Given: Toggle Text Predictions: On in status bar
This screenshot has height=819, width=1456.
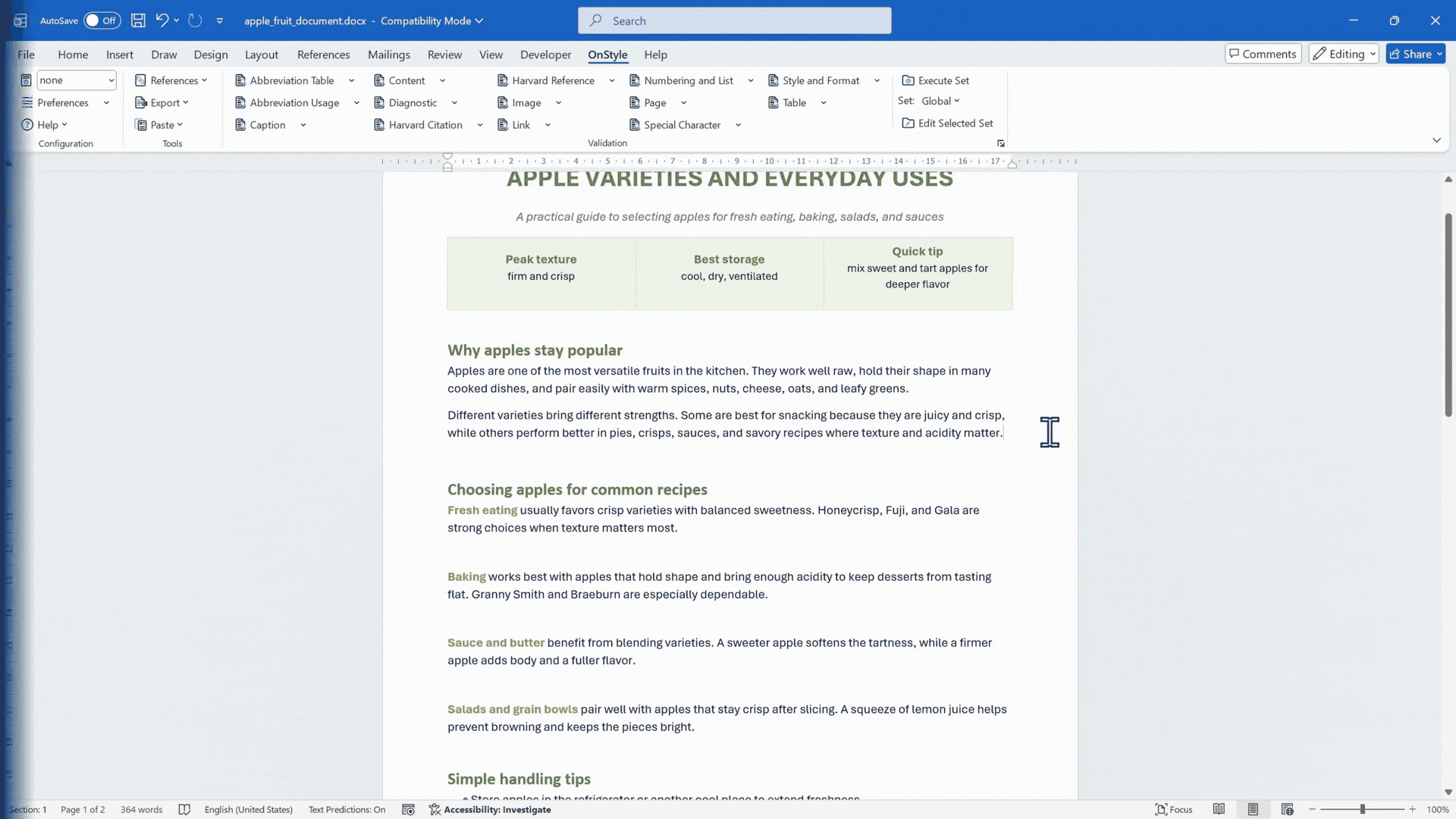Looking at the screenshot, I should [347, 809].
